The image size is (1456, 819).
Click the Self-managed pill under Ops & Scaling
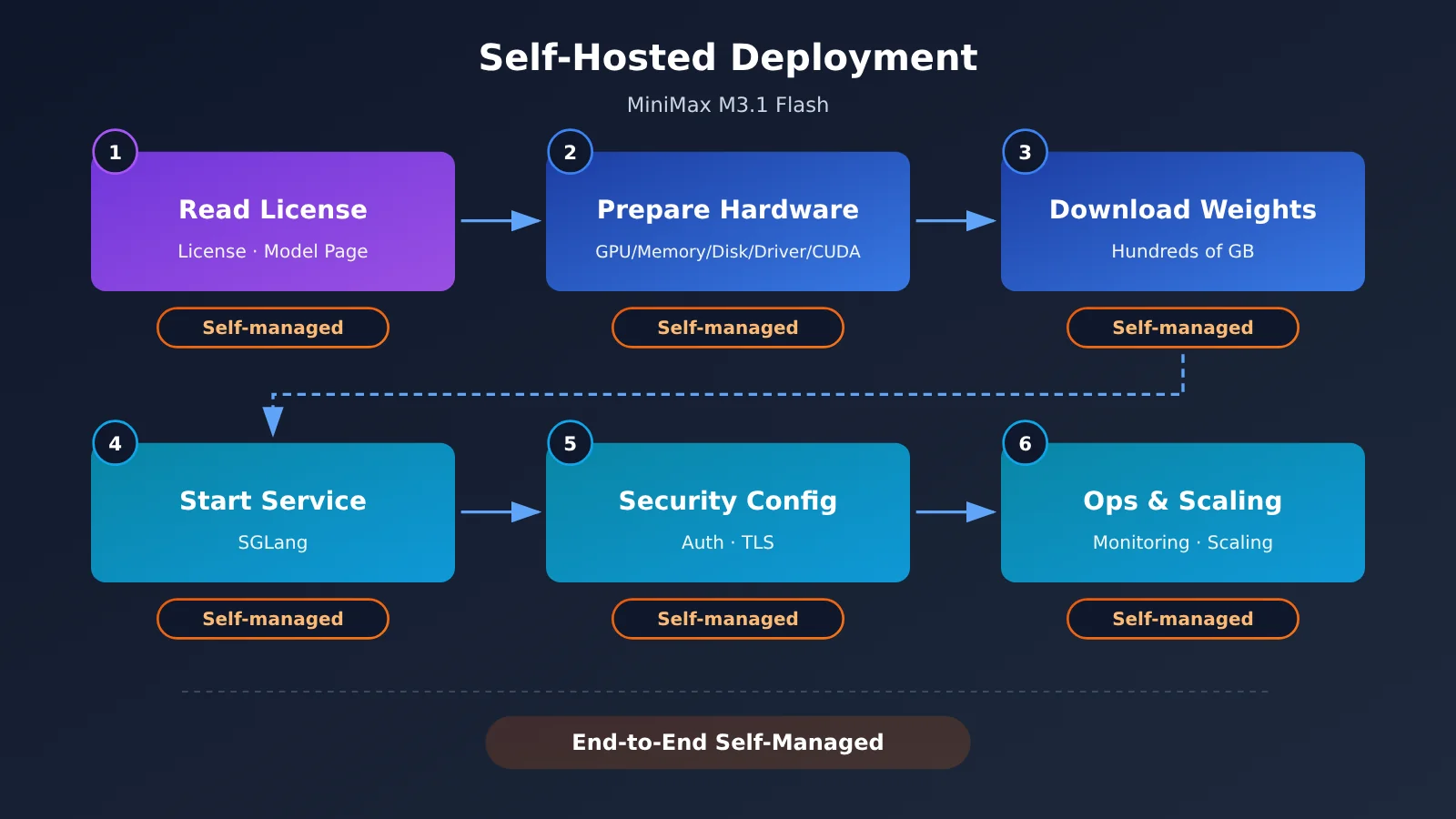1183,619
